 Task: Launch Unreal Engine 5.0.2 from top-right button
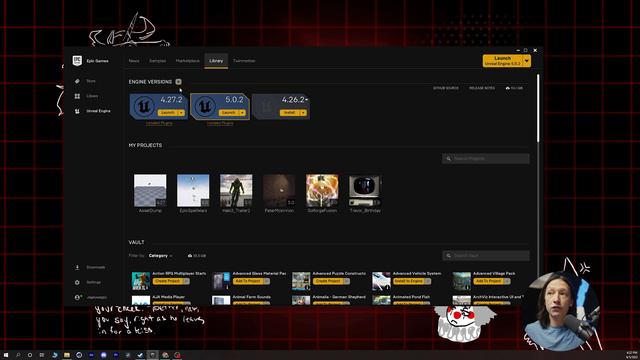click(502, 61)
